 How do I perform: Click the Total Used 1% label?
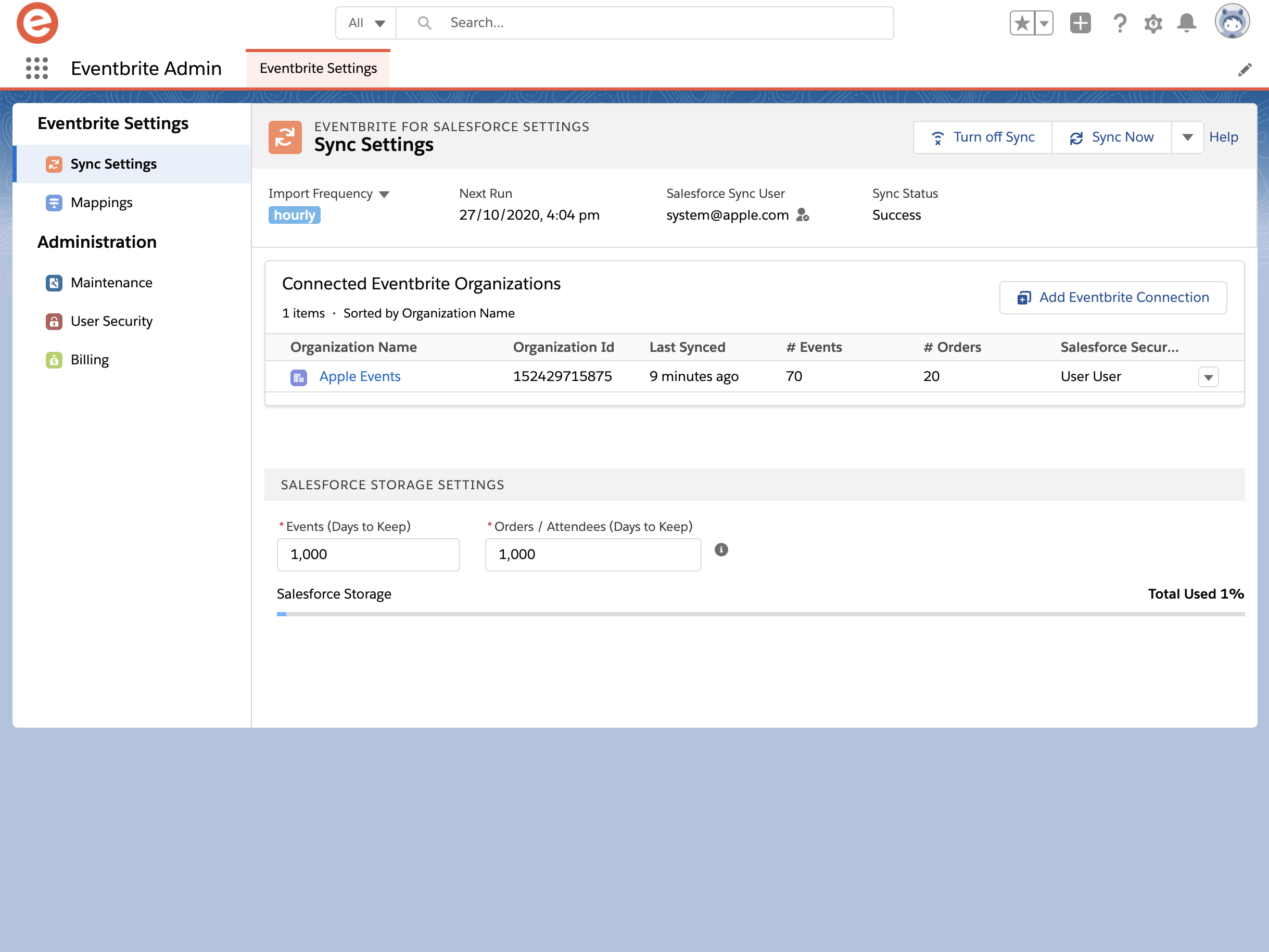[x=1196, y=594]
